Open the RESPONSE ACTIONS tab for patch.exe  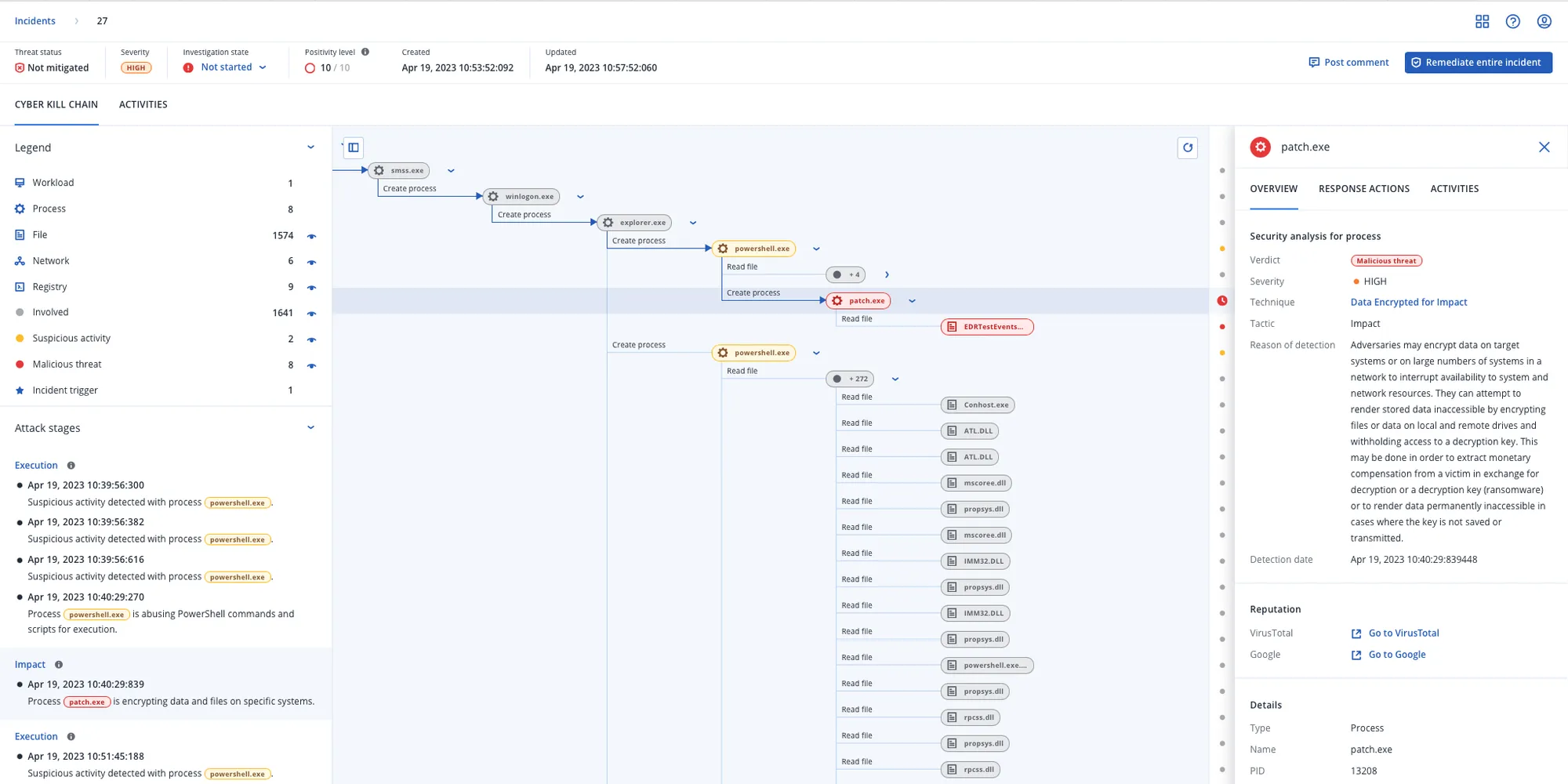1363,188
